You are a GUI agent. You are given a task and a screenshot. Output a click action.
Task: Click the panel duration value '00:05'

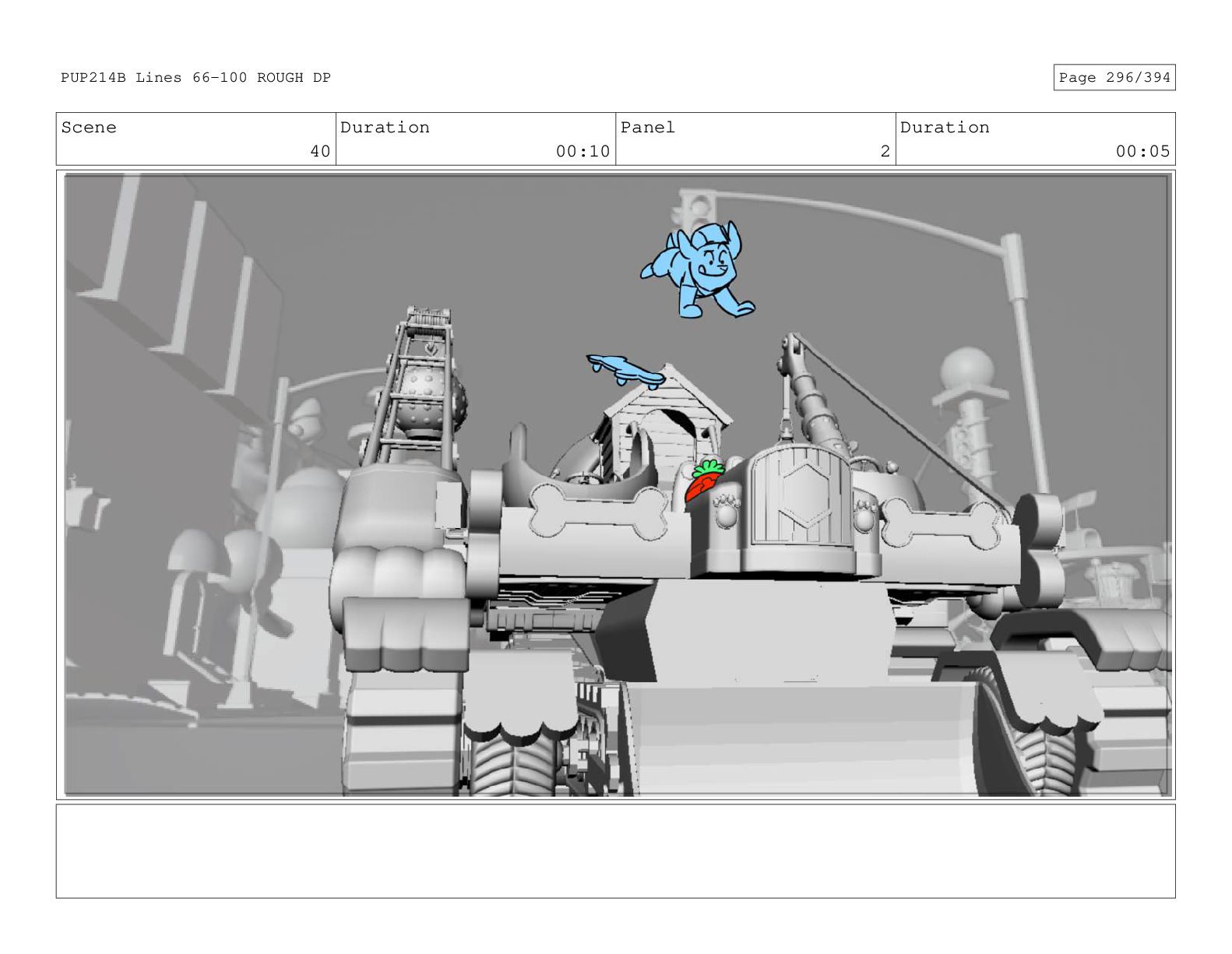click(x=1142, y=151)
